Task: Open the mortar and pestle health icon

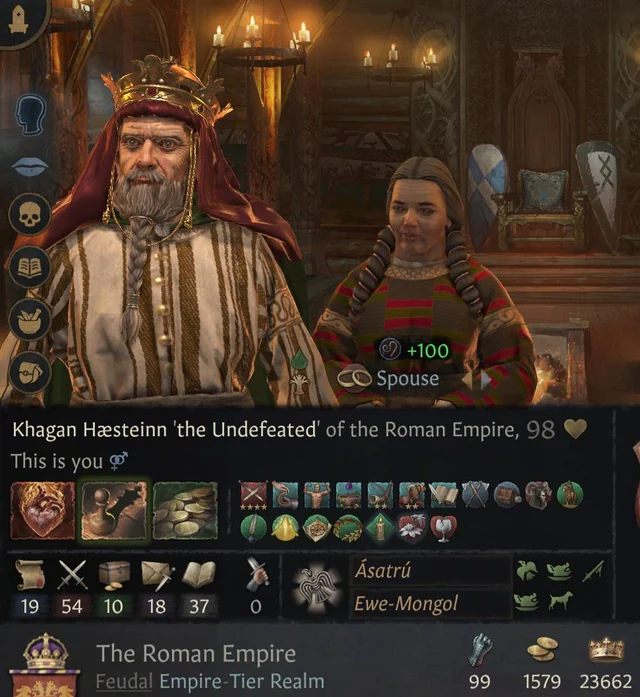Action: coord(30,319)
